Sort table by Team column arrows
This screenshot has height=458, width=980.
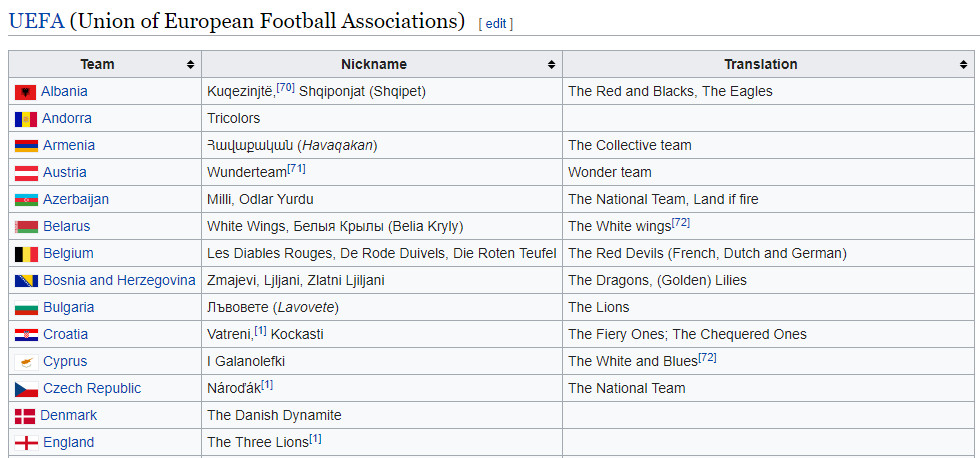tap(190, 65)
